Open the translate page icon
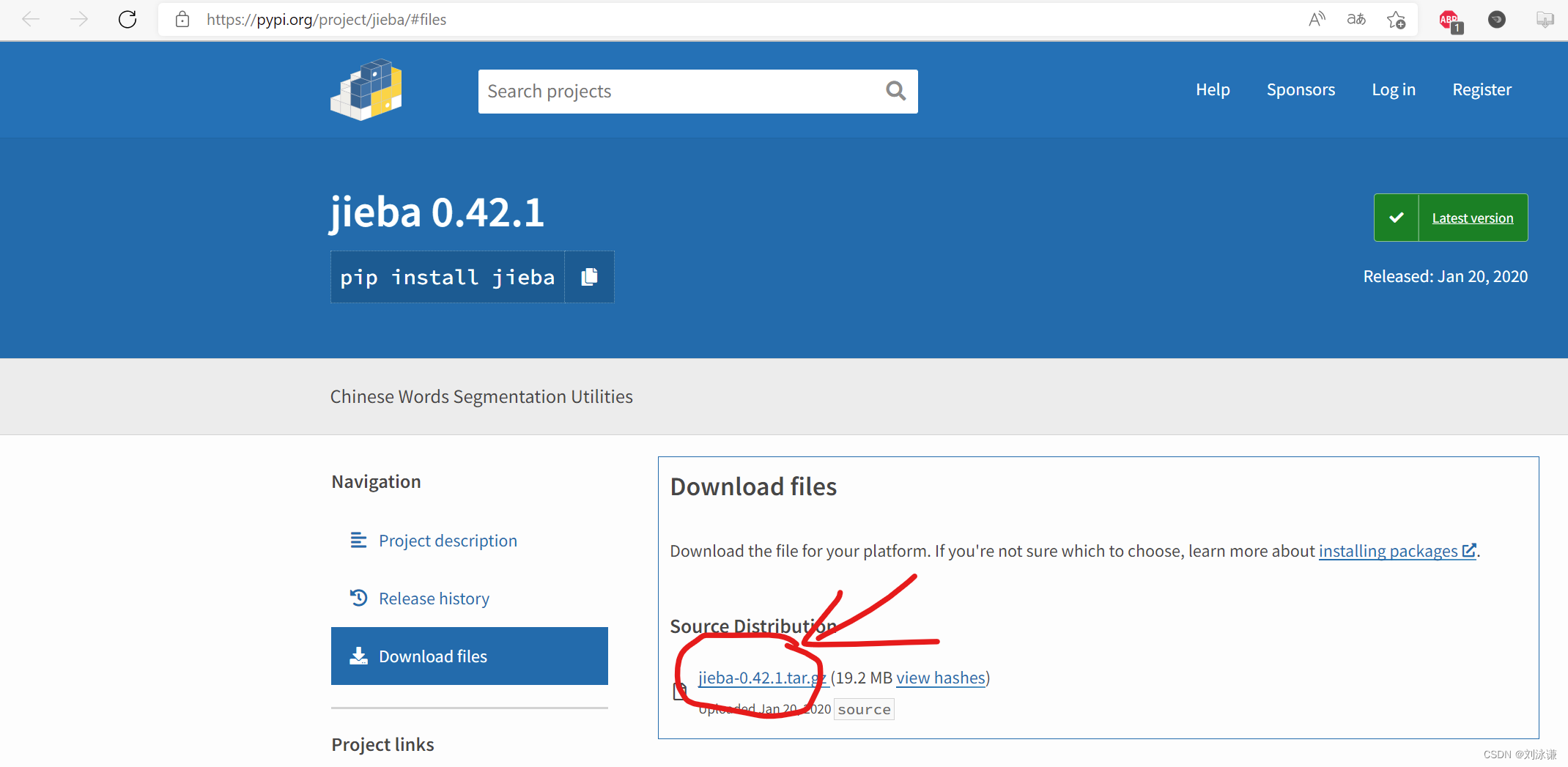 pyautogui.click(x=1356, y=20)
